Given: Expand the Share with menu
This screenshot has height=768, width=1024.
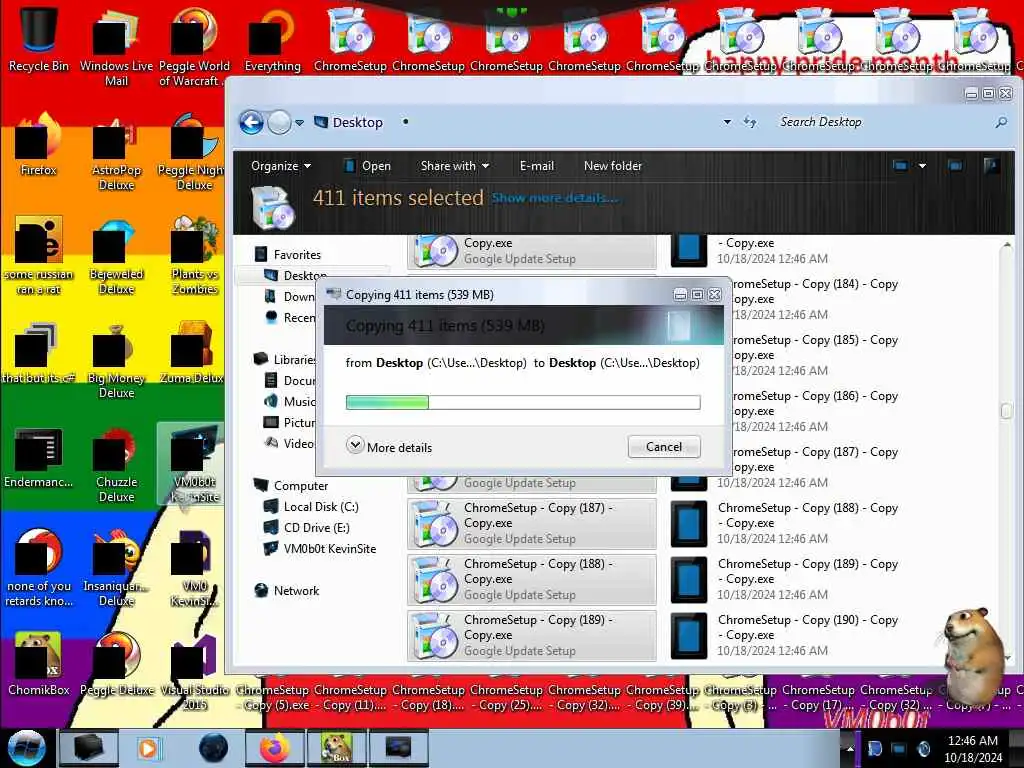Looking at the screenshot, I should point(455,166).
